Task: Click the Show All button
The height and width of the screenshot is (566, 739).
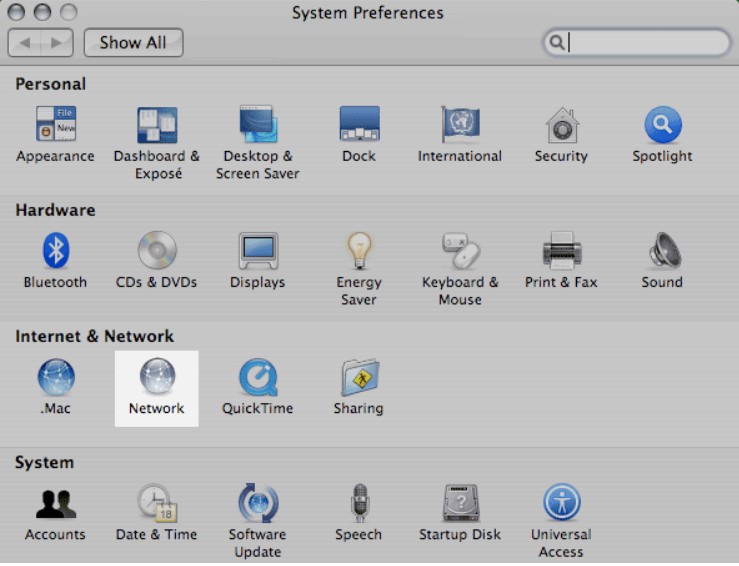Action: (133, 42)
